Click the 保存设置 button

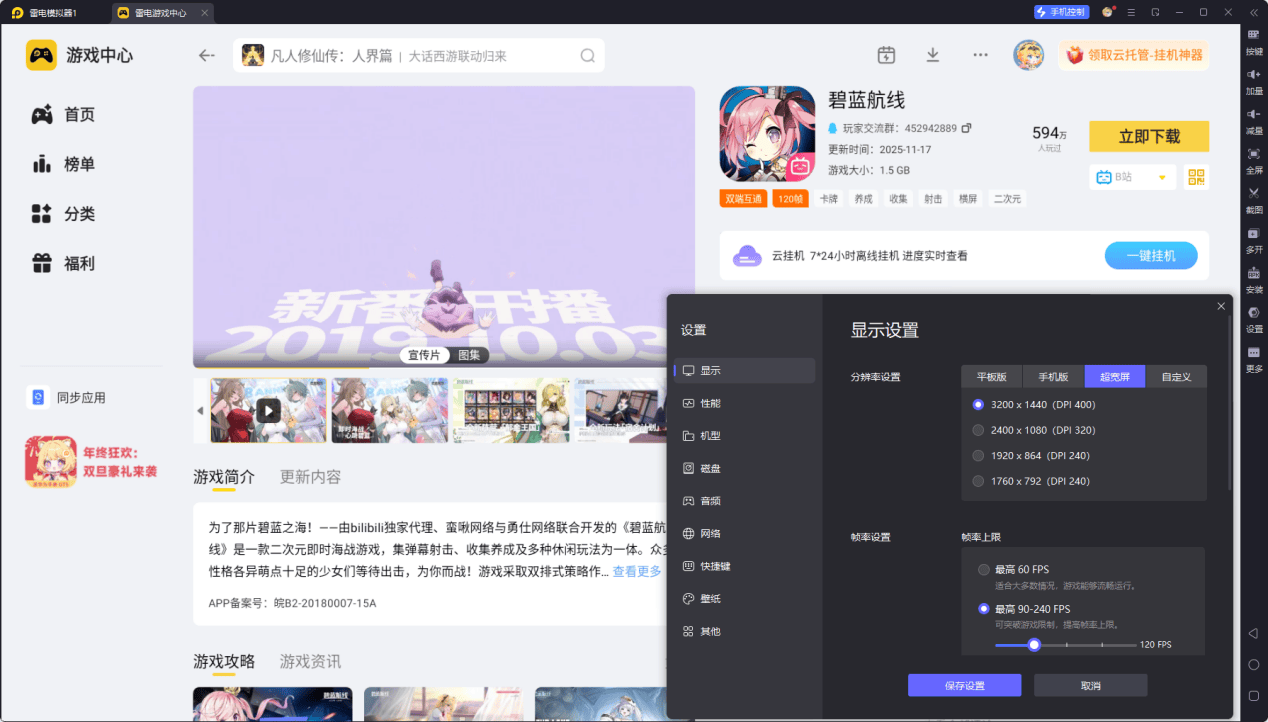point(964,685)
